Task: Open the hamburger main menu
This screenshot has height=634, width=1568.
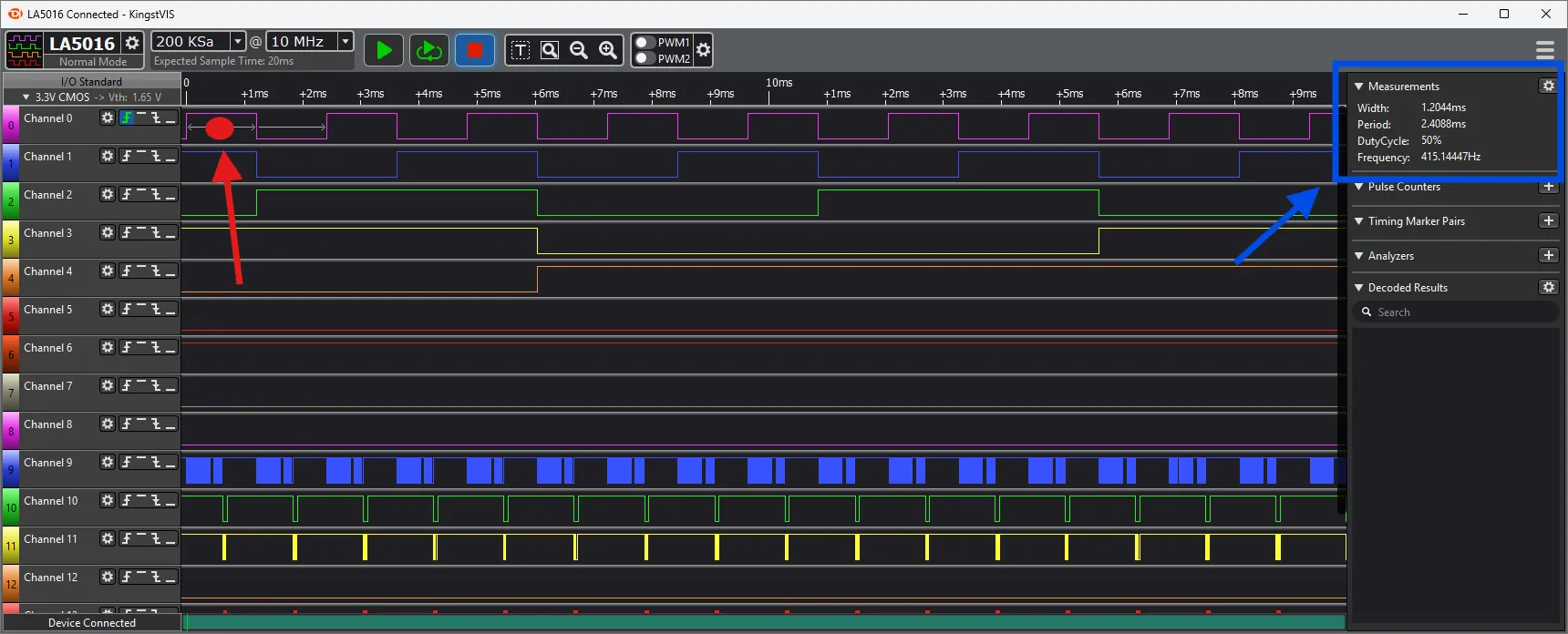Action: click(x=1544, y=49)
